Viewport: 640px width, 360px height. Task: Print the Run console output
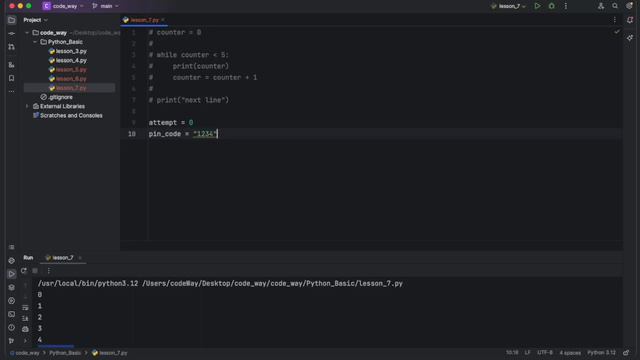click(25, 329)
